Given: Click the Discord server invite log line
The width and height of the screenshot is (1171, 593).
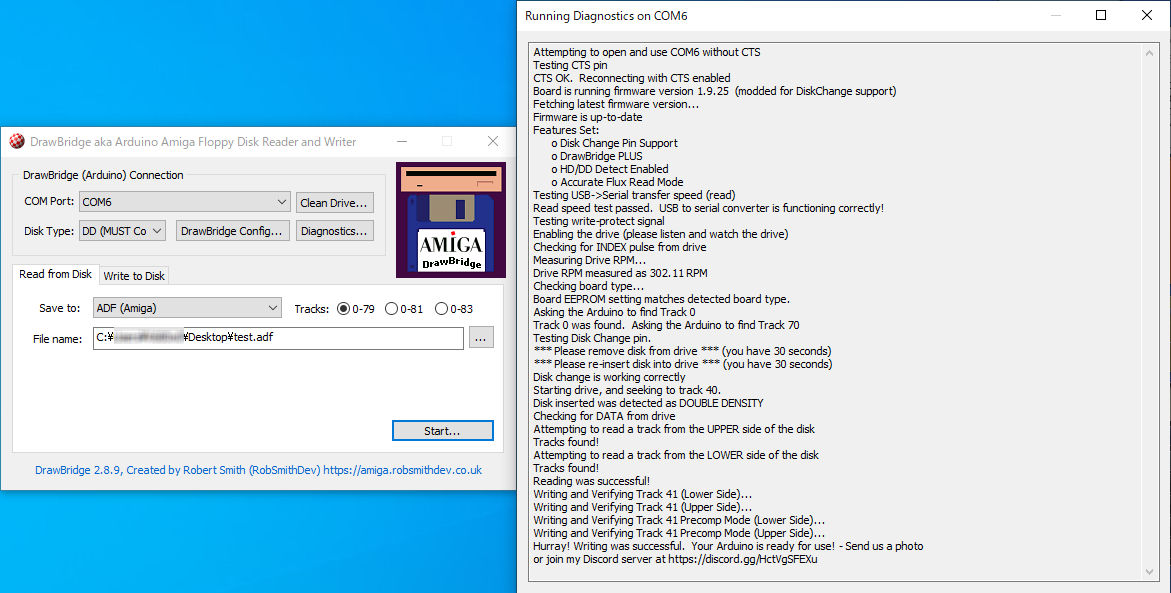Looking at the screenshot, I should [x=675, y=559].
